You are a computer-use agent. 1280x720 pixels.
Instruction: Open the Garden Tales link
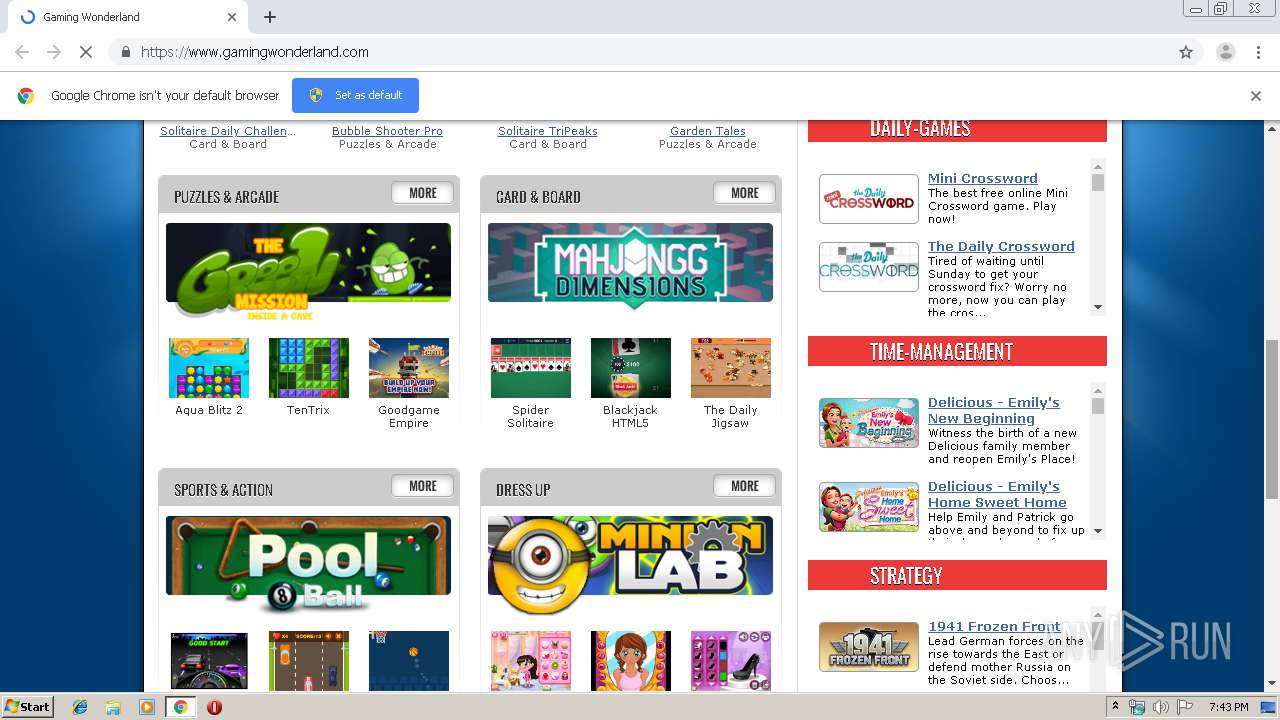[x=708, y=131]
